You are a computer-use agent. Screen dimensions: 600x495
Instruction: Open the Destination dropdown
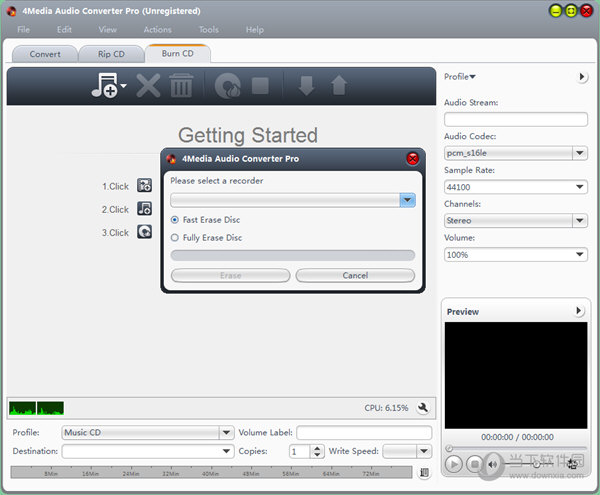click(226, 451)
